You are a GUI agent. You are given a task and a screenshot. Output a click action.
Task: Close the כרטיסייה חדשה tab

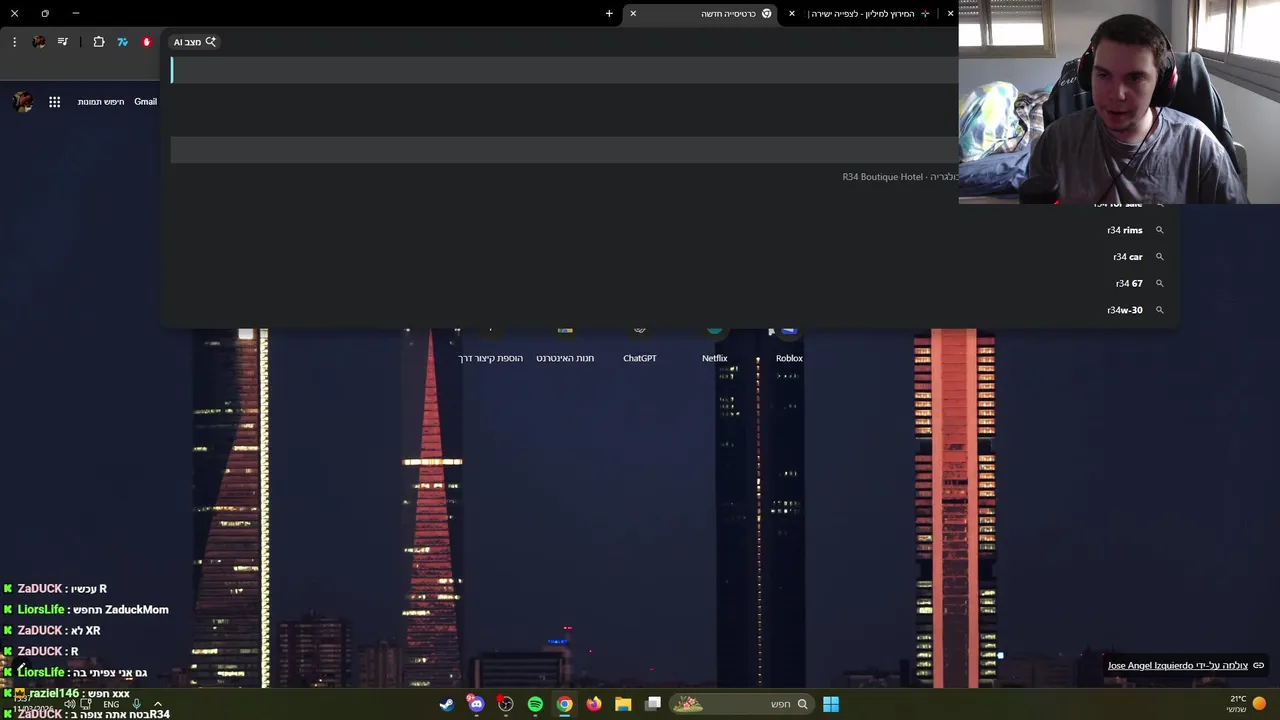[633, 13]
